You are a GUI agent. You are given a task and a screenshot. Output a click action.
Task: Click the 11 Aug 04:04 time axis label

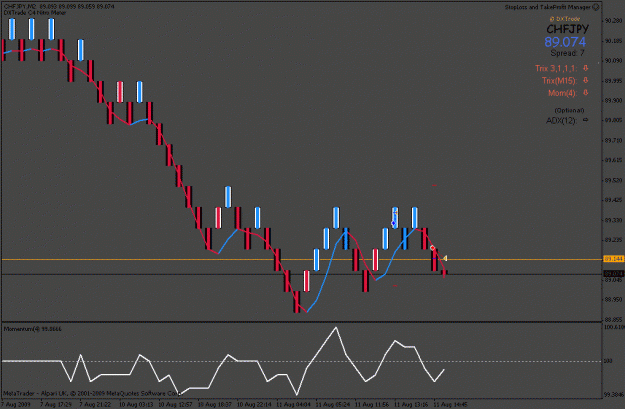click(x=293, y=405)
